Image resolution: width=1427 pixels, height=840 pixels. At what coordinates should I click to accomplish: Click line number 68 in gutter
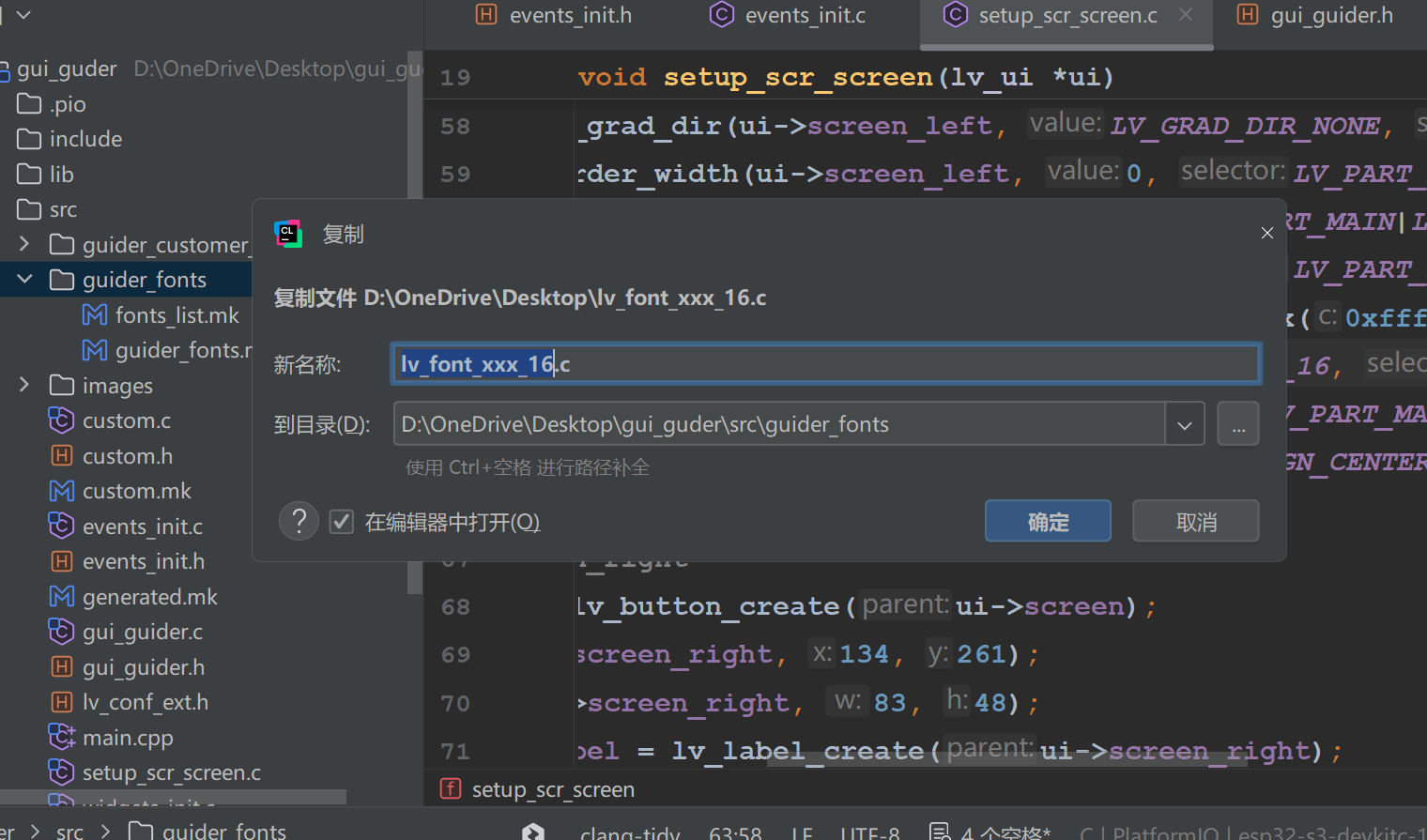coord(455,606)
